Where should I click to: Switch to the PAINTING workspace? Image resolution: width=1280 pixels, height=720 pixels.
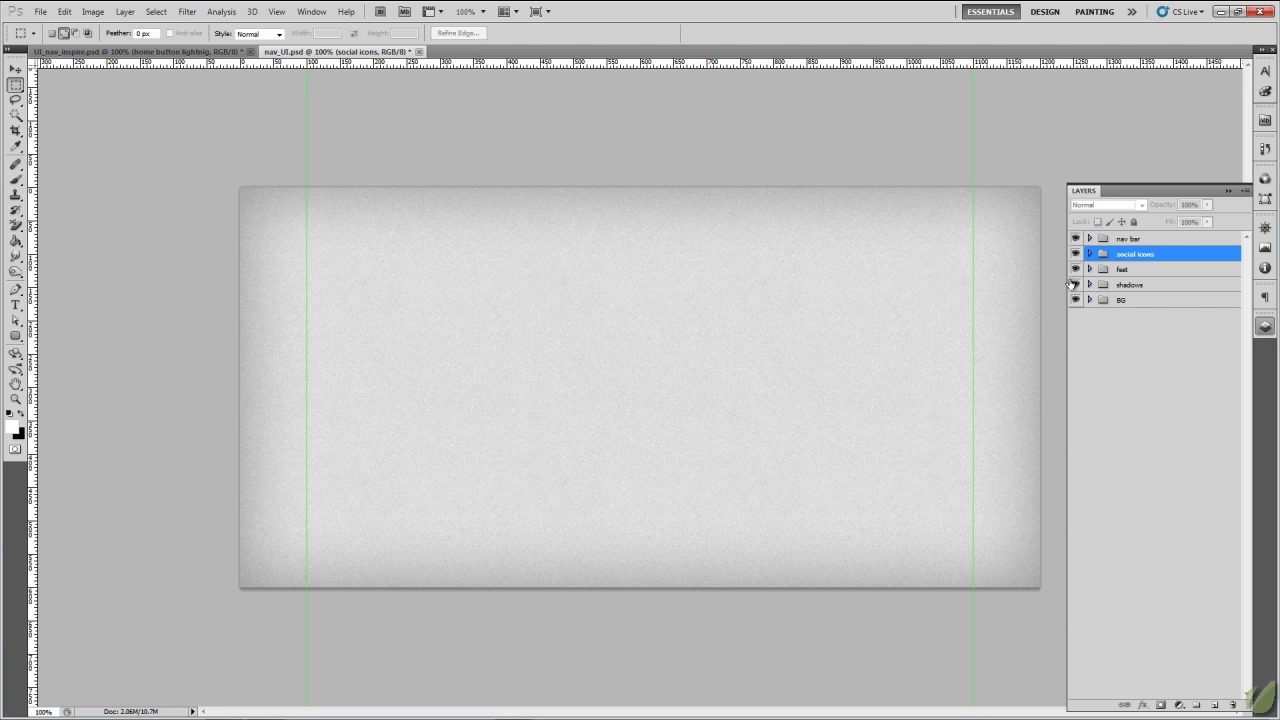click(1094, 12)
